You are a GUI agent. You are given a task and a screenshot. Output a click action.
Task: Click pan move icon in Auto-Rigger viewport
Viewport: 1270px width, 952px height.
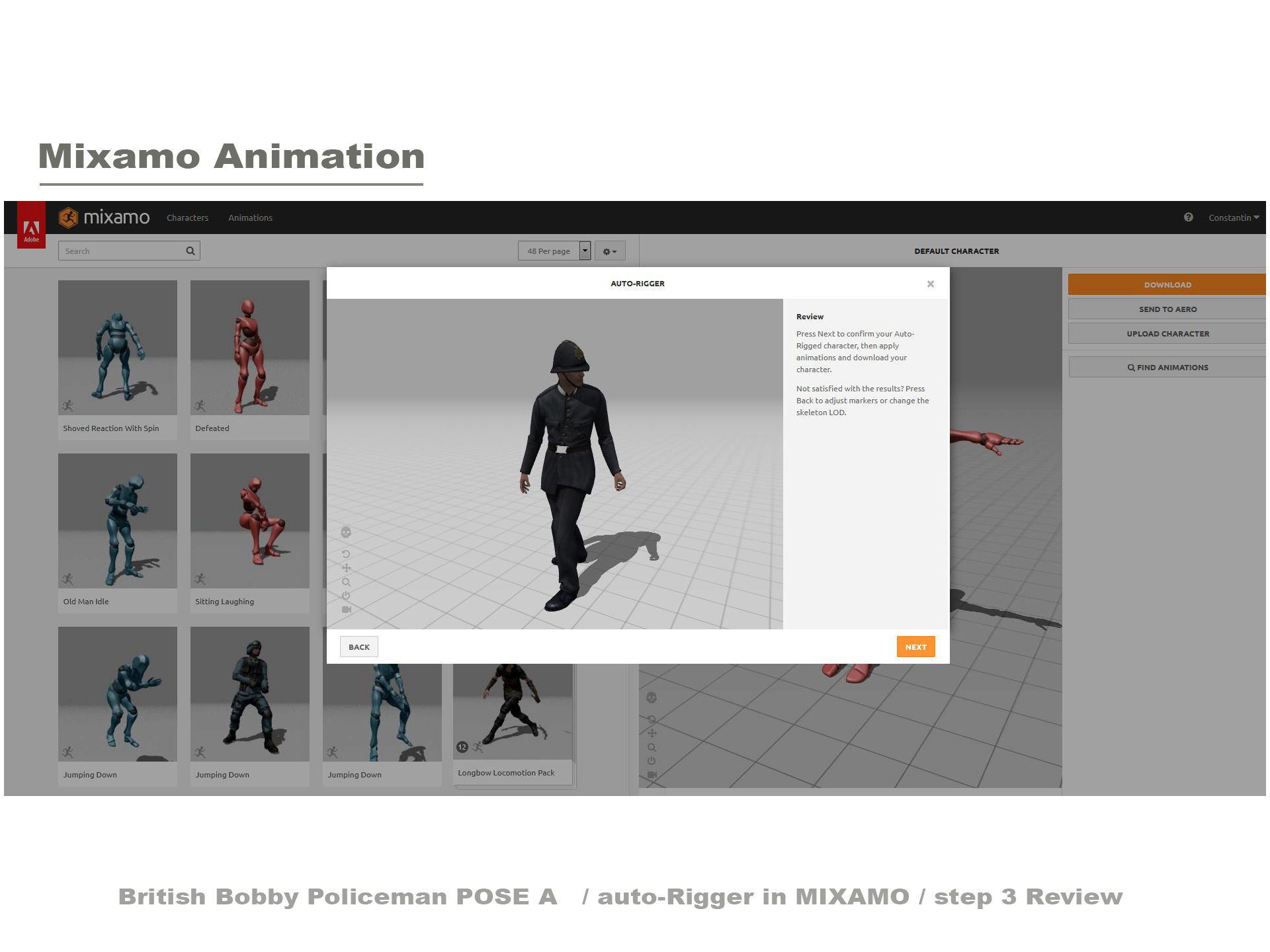coord(346,568)
